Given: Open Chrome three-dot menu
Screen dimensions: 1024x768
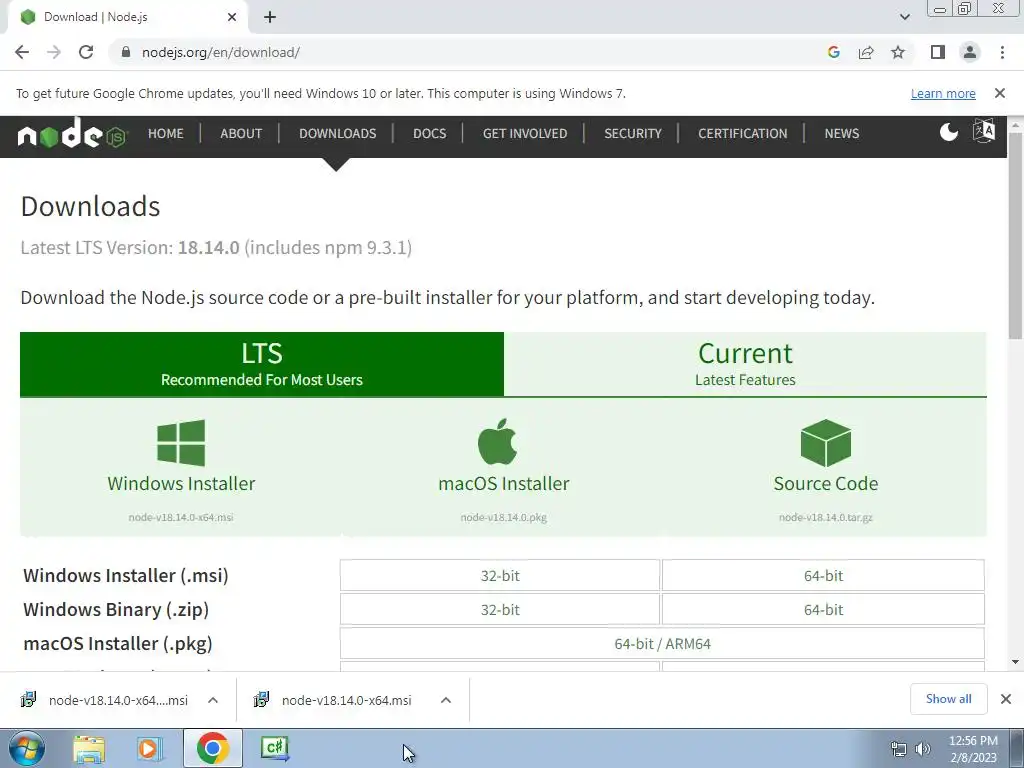Looking at the screenshot, I should 1002,52.
